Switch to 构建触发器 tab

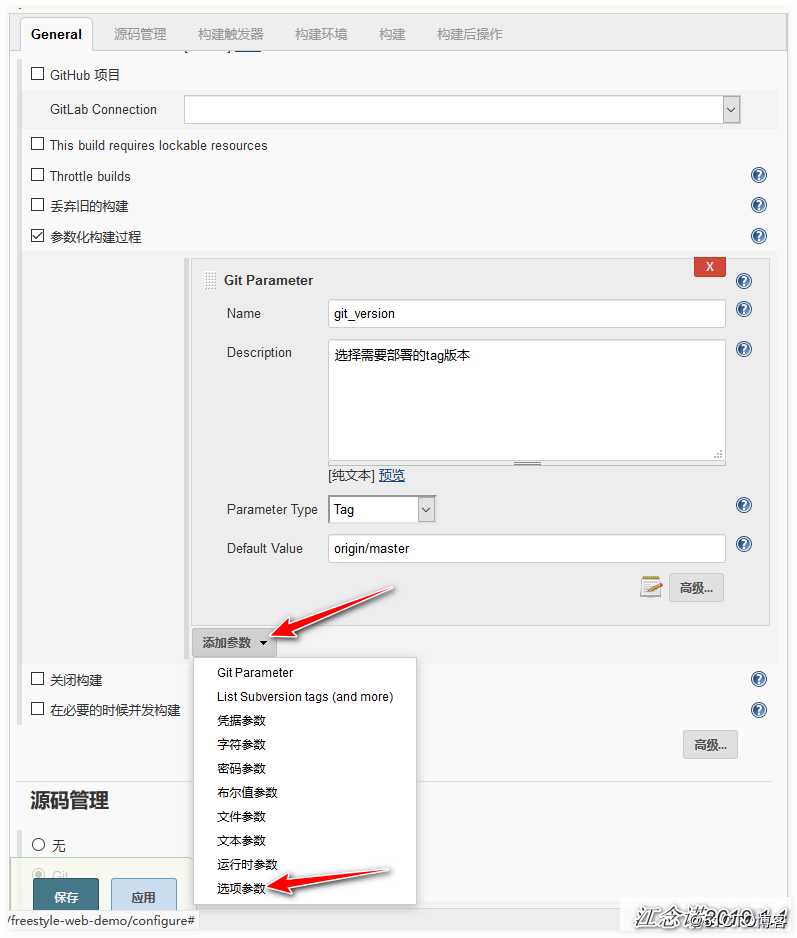(230, 34)
